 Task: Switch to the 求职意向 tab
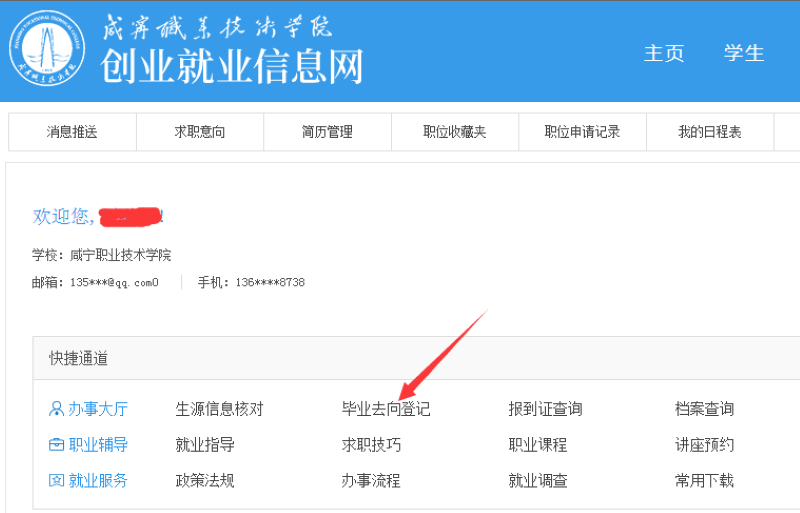(x=200, y=132)
